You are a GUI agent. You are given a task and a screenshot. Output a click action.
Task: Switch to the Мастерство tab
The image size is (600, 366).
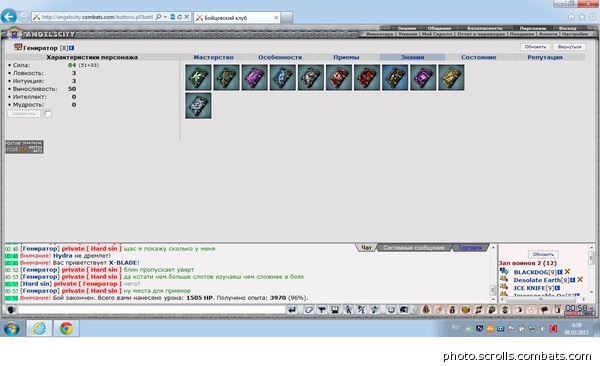tap(214, 57)
